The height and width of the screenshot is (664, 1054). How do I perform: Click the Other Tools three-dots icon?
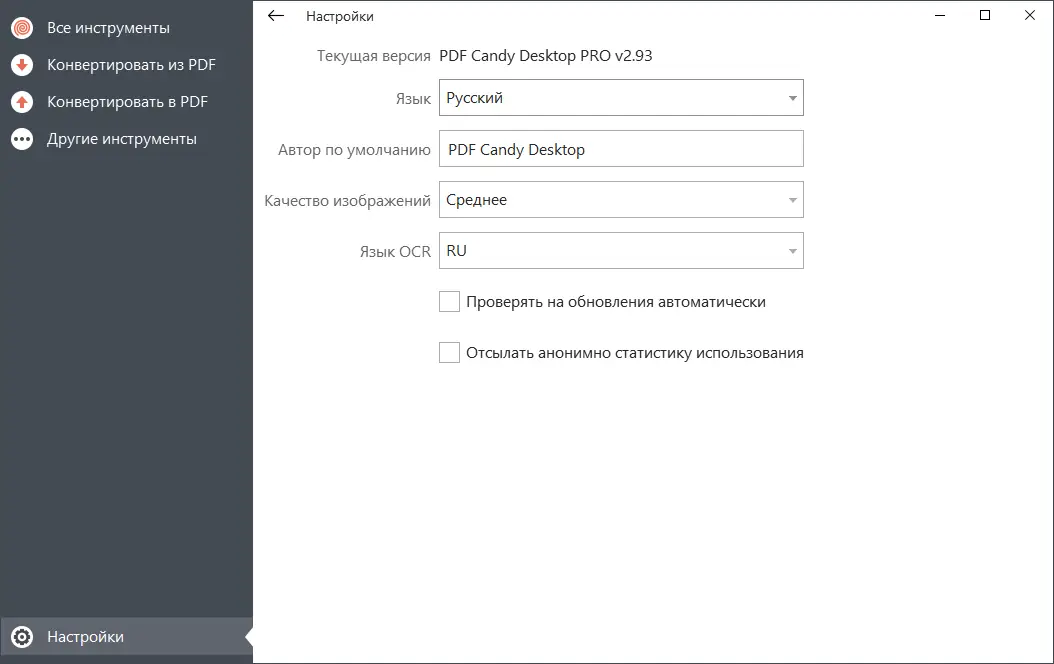[22, 139]
